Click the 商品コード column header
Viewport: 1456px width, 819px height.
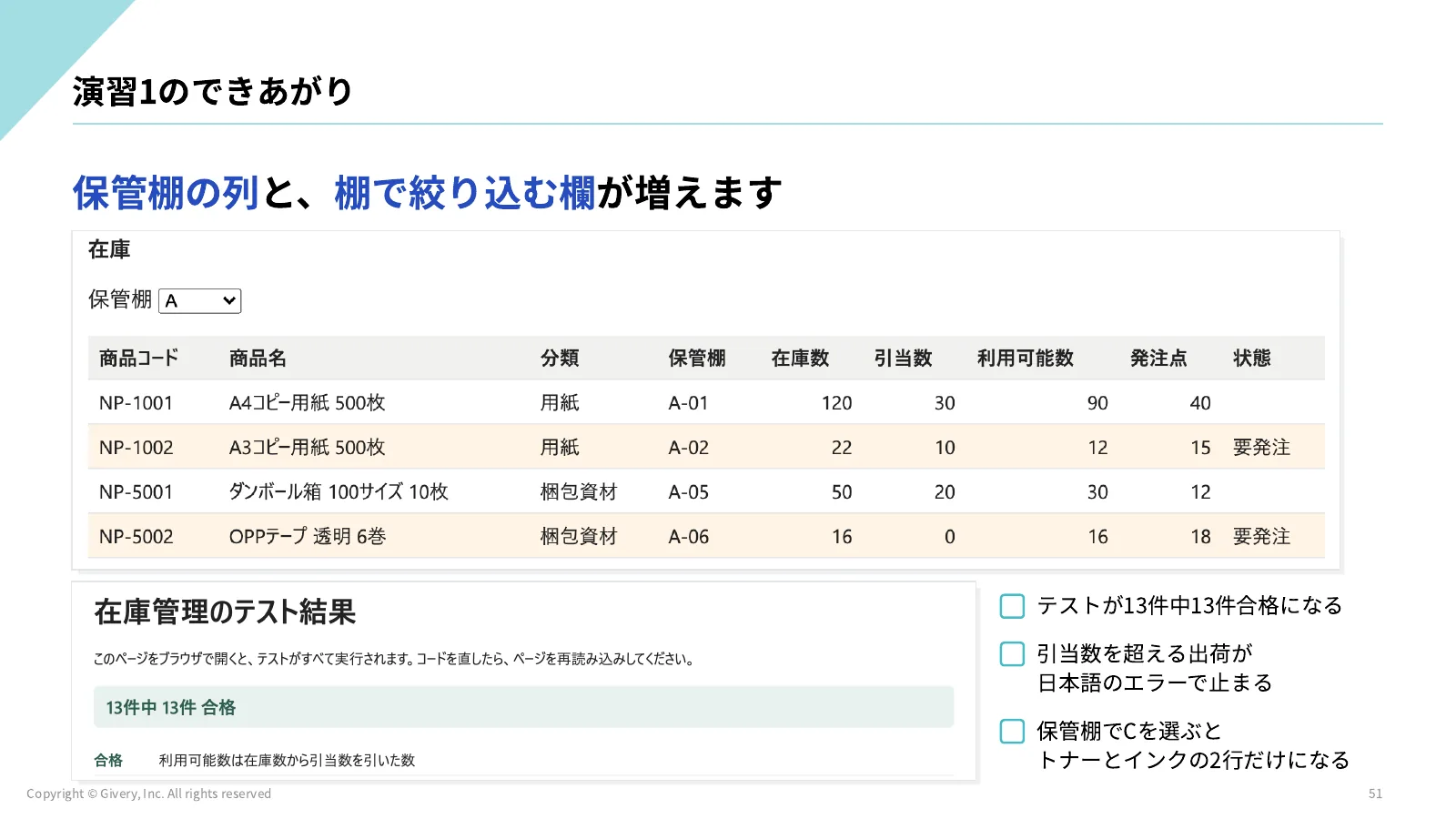[x=138, y=359]
